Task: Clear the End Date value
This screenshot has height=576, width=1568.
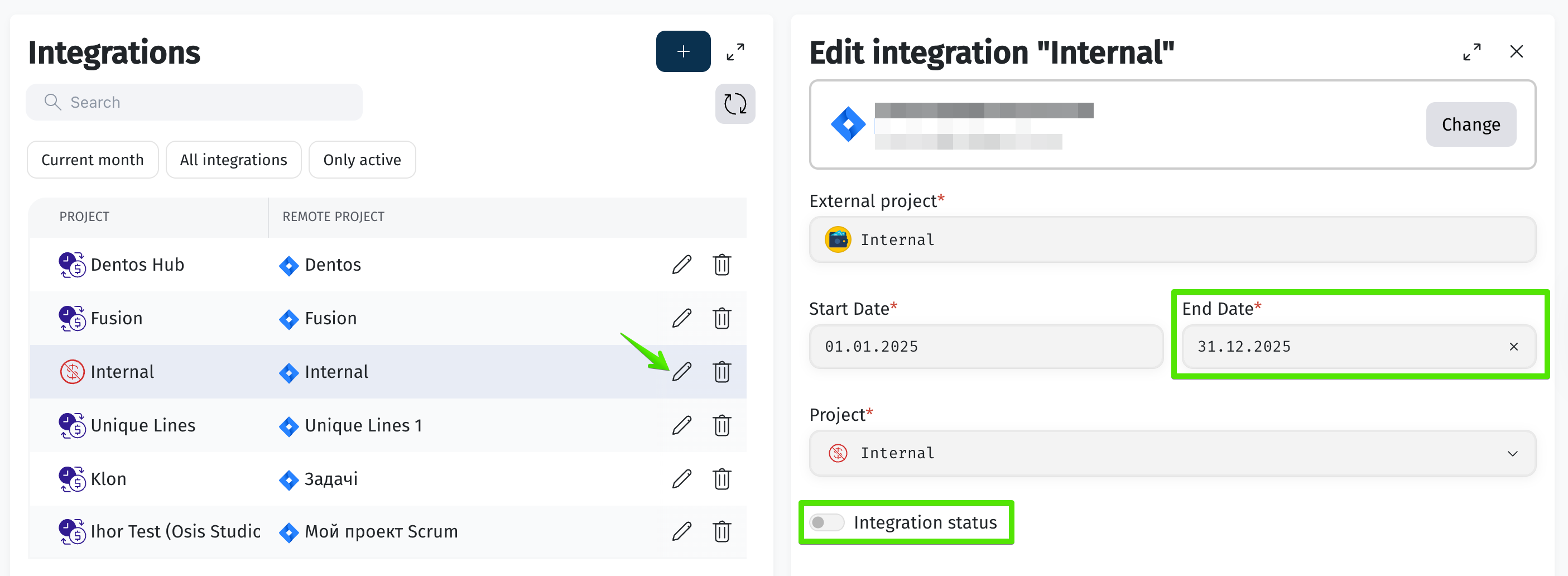Action: pos(1513,347)
